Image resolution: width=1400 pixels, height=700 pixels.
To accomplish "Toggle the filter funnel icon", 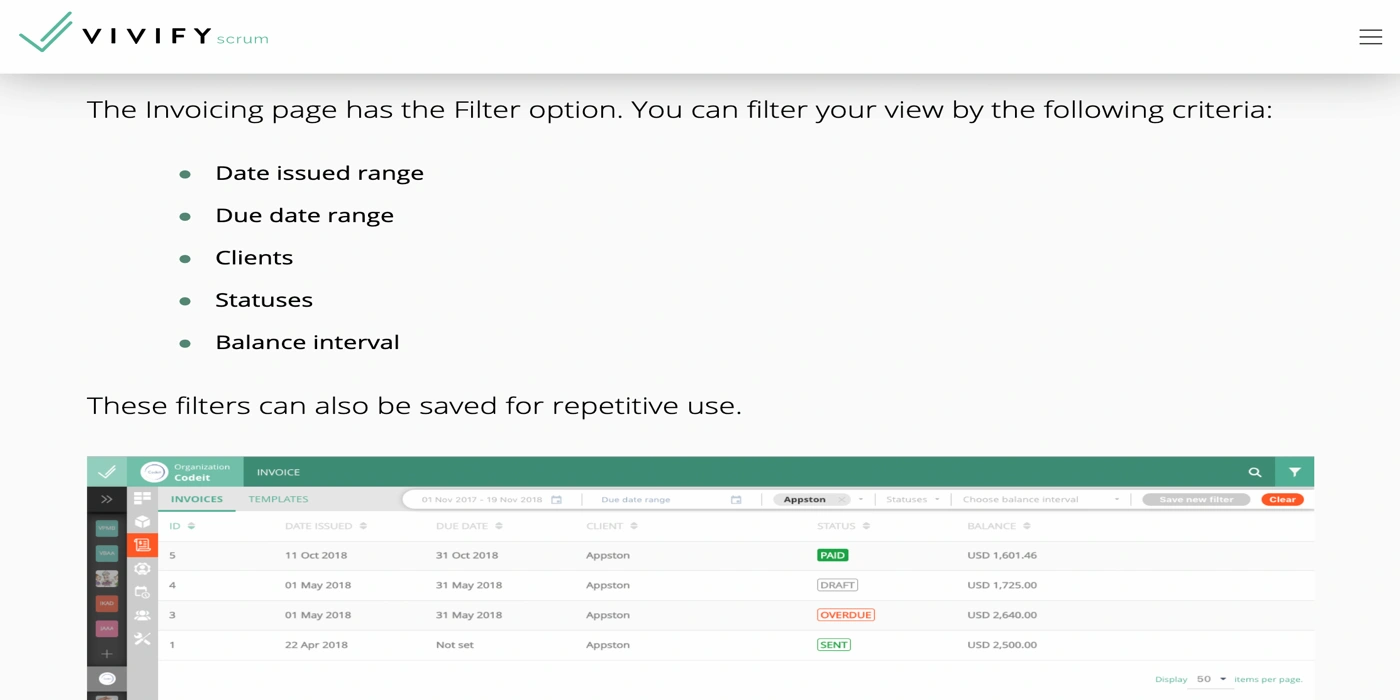I will click(1295, 472).
